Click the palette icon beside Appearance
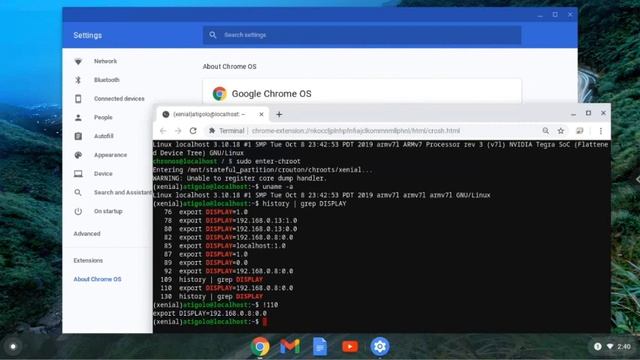The image size is (640, 360). [78, 155]
